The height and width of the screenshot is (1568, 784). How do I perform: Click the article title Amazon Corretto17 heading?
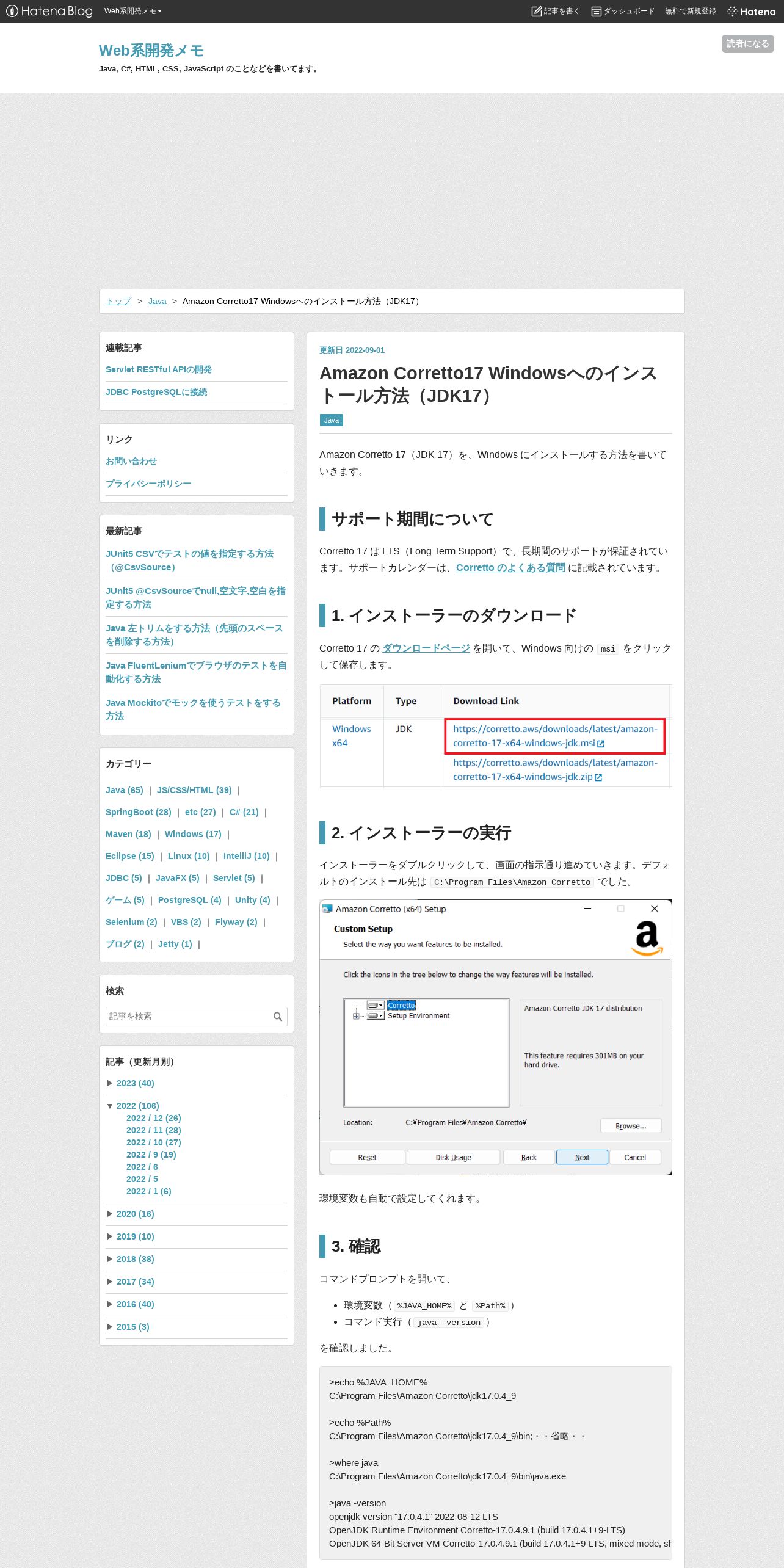(488, 384)
